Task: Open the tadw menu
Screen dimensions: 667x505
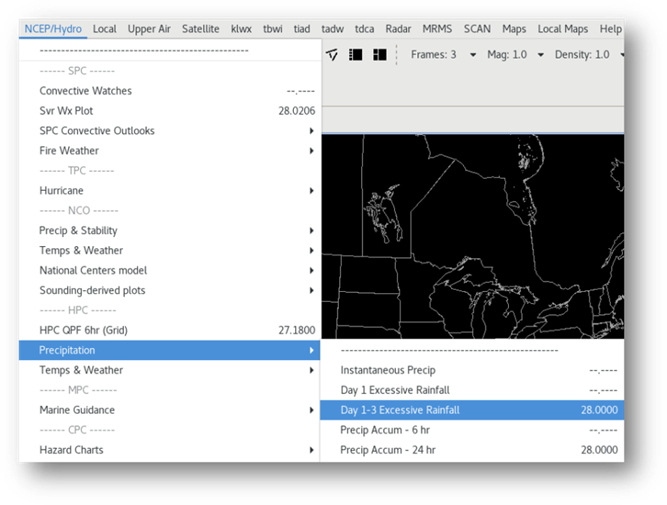Action: pos(332,29)
